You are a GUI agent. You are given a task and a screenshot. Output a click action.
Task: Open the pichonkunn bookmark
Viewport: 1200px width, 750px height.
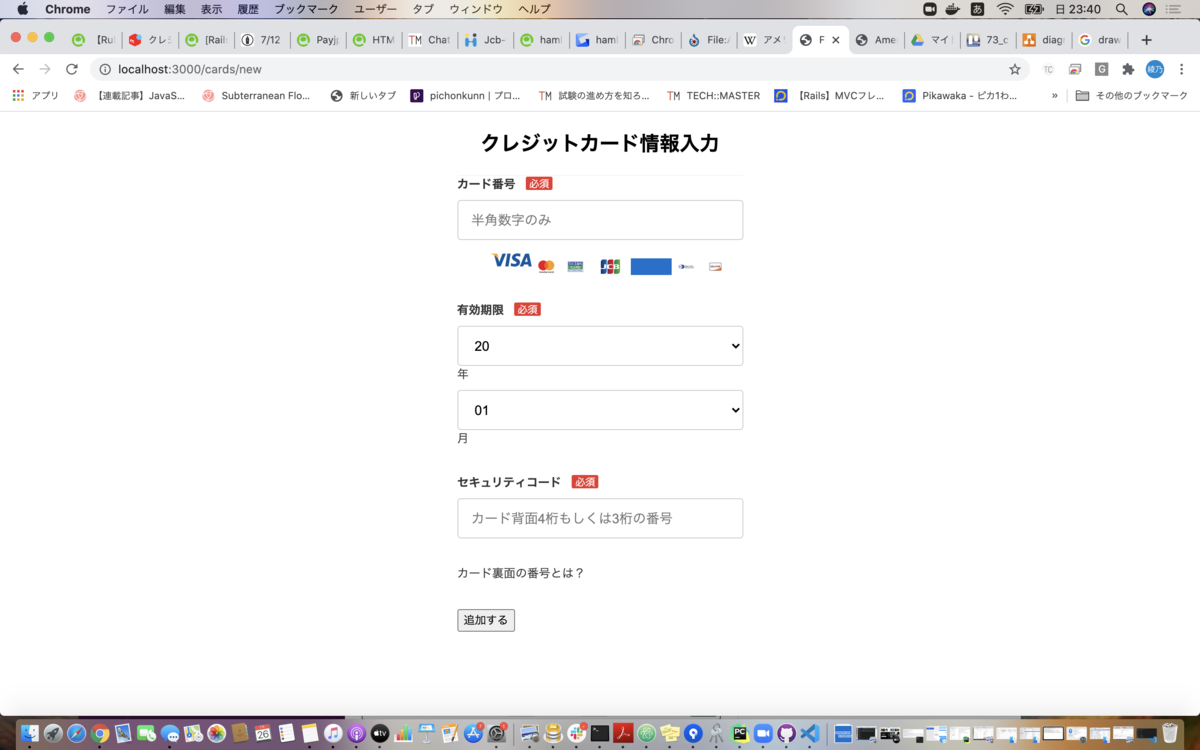coord(466,96)
